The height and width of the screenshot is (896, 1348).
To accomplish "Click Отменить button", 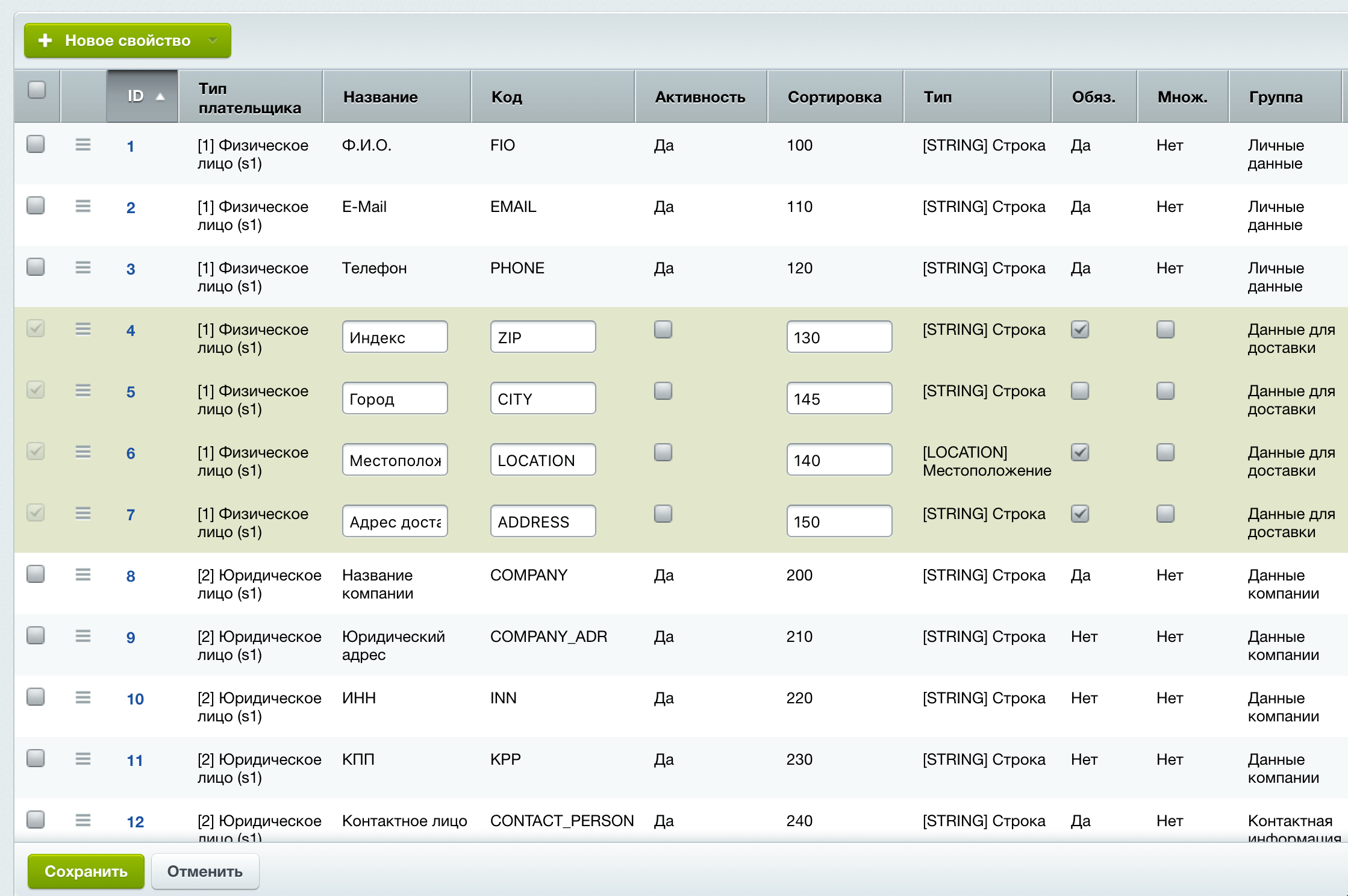I will point(205,871).
